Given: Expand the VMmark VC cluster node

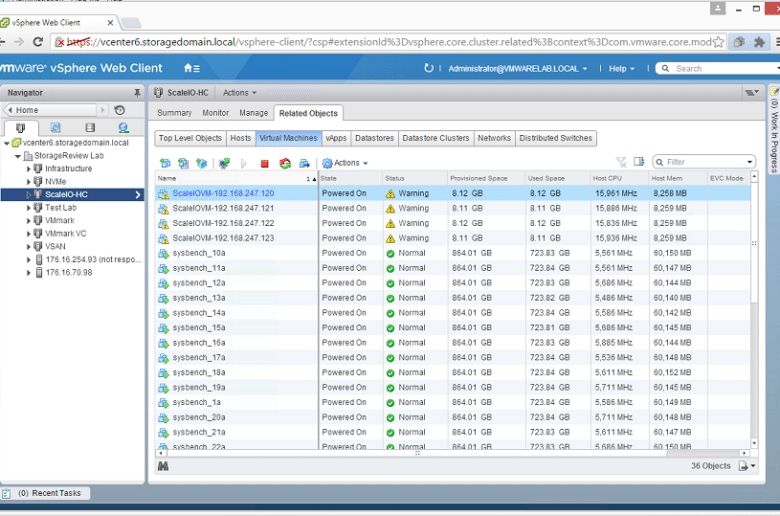Looking at the screenshot, I should (29, 233).
